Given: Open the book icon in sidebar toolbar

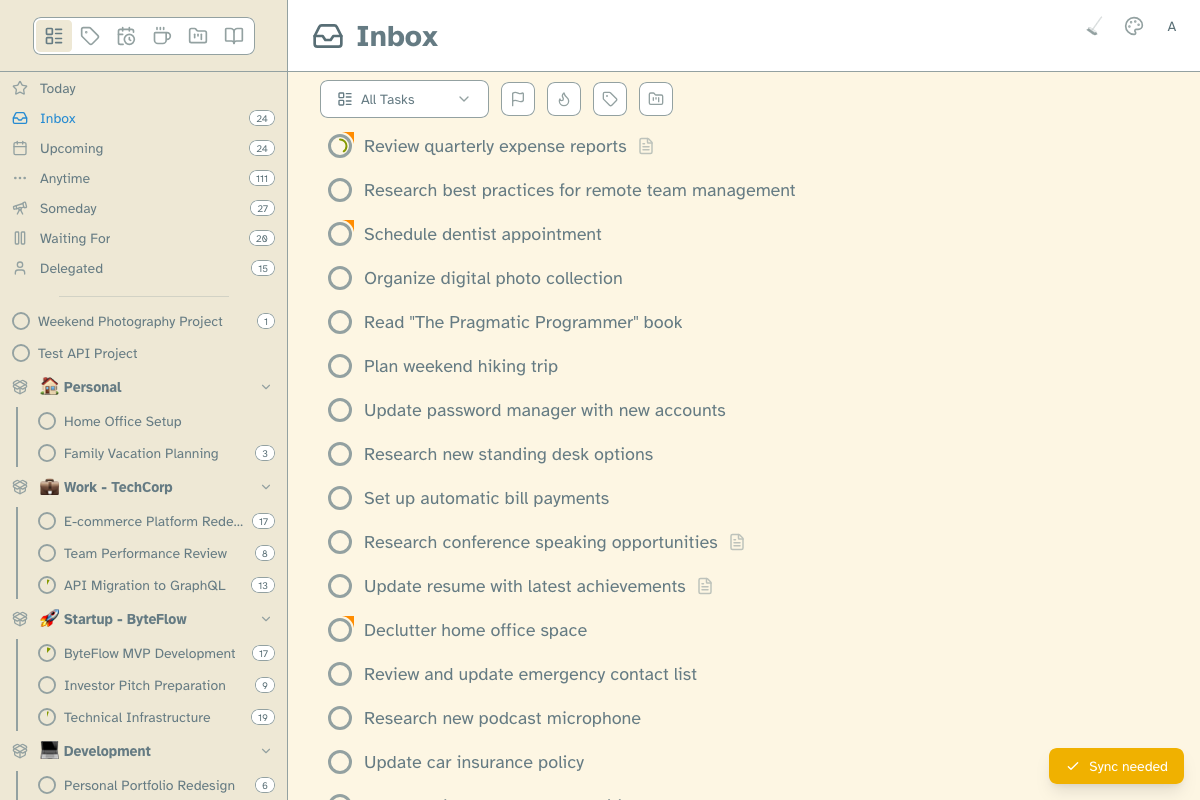Looking at the screenshot, I should (234, 36).
